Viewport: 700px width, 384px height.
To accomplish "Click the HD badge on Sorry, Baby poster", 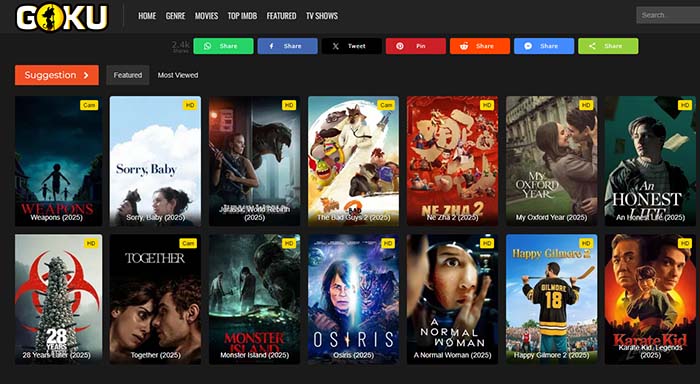I will [x=190, y=105].
